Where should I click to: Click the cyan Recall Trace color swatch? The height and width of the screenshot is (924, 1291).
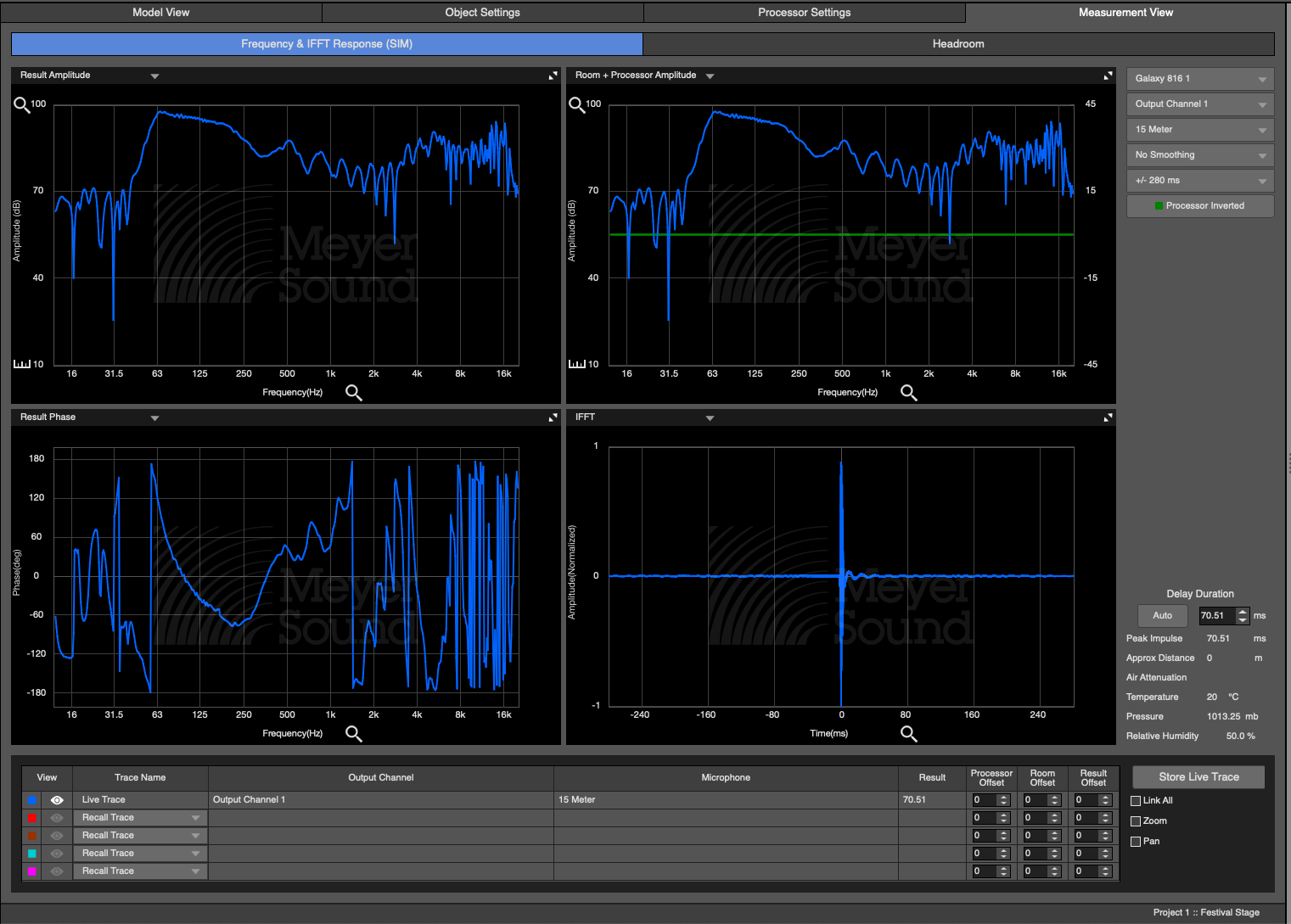pyautogui.click(x=32, y=854)
